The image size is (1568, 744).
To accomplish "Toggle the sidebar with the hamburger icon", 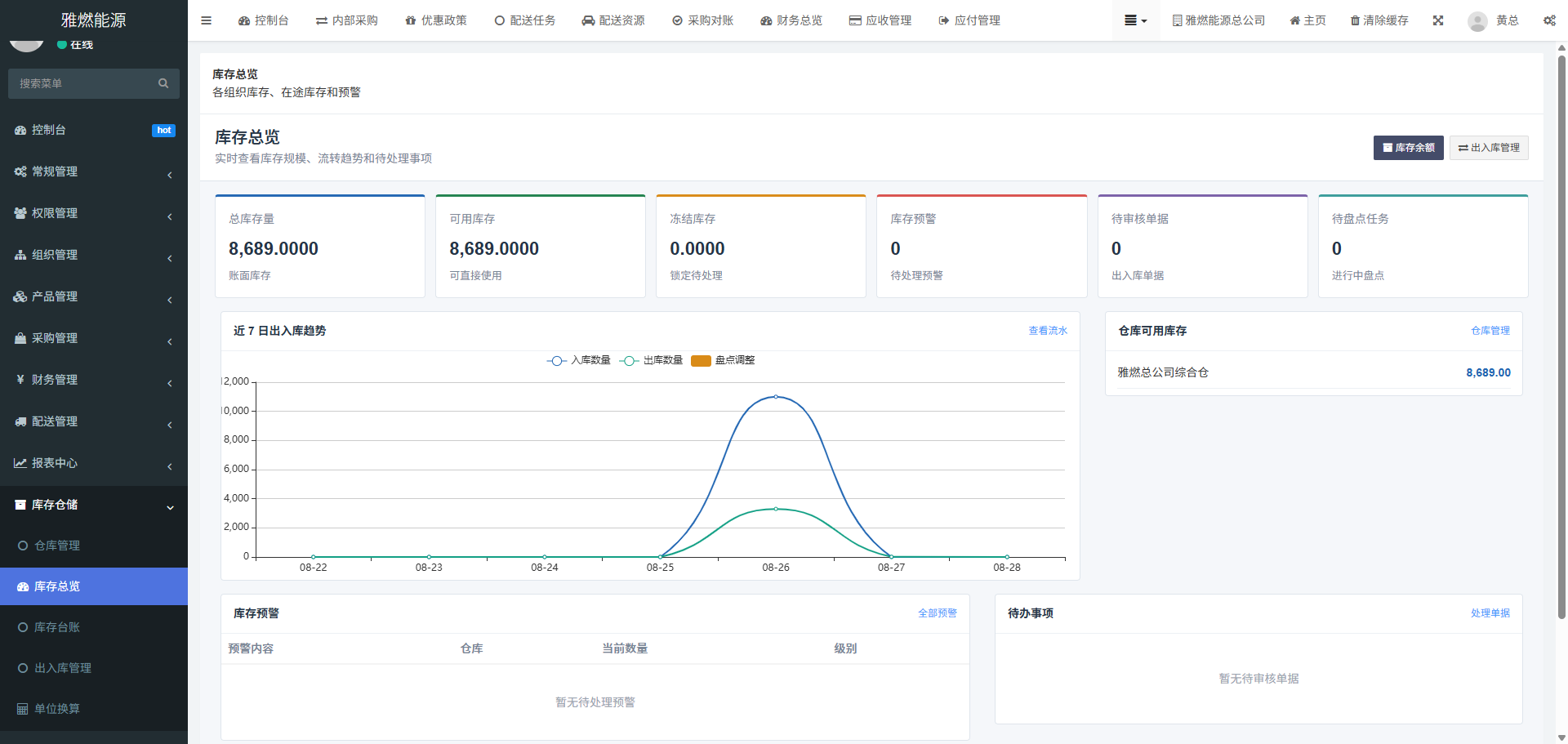I will coord(206,20).
